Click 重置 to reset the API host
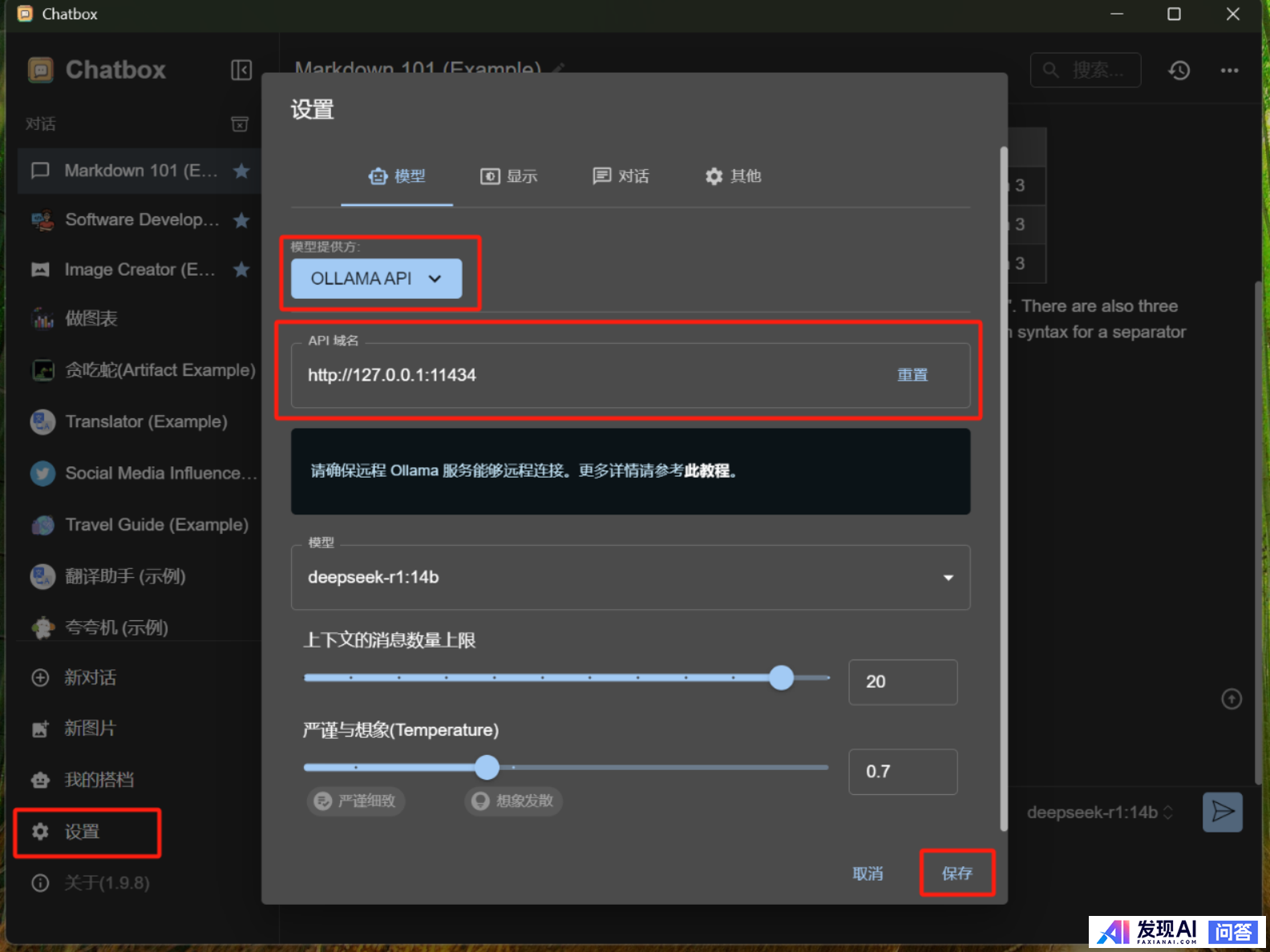The height and width of the screenshot is (952, 1270). (x=912, y=375)
